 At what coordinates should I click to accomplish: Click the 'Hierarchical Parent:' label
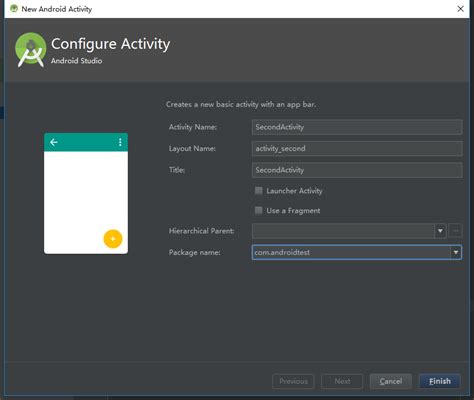point(201,231)
